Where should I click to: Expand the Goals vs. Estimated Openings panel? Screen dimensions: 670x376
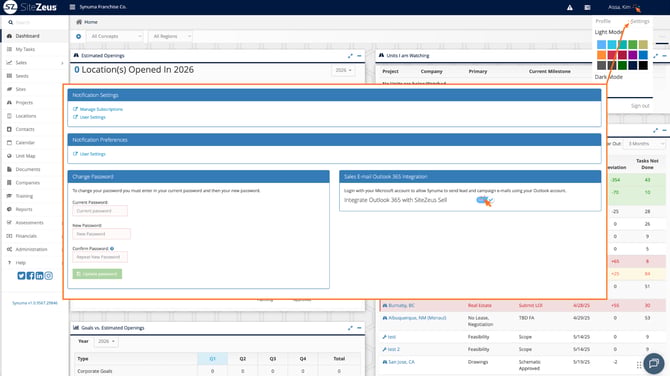[x=350, y=328]
